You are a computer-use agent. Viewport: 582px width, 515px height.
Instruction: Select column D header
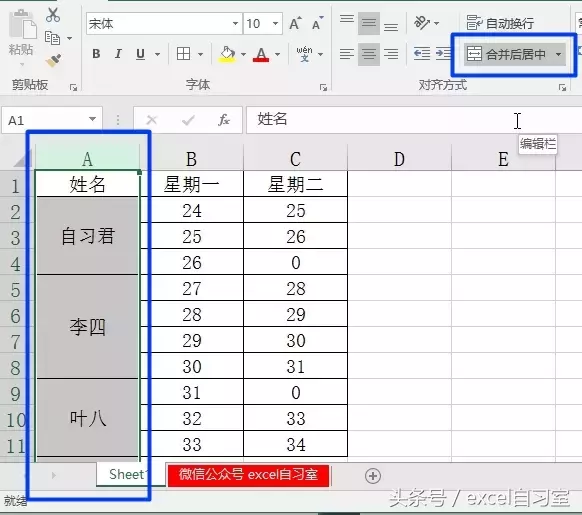(399, 159)
